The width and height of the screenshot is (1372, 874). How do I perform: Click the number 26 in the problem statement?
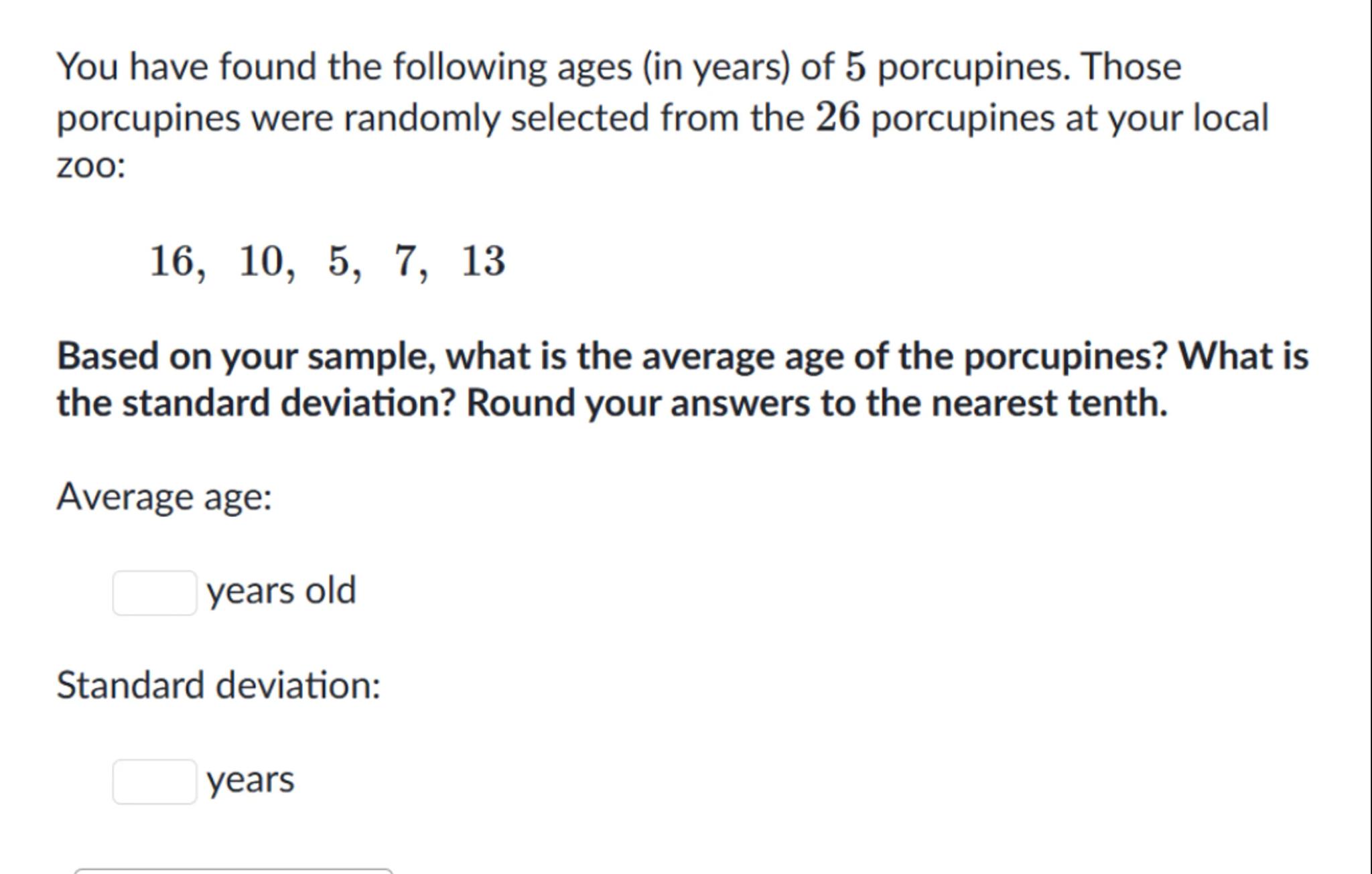tap(837, 118)
